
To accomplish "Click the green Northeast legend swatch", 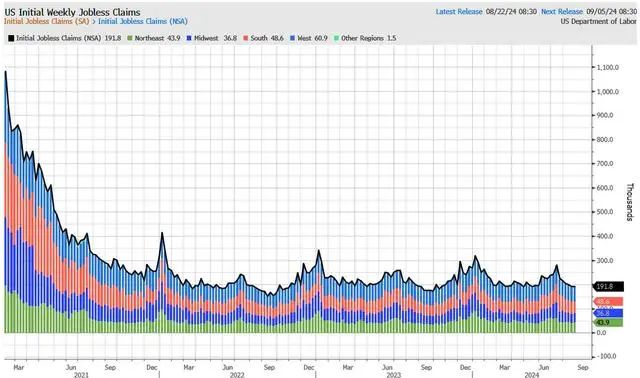I will pos(130,38).
